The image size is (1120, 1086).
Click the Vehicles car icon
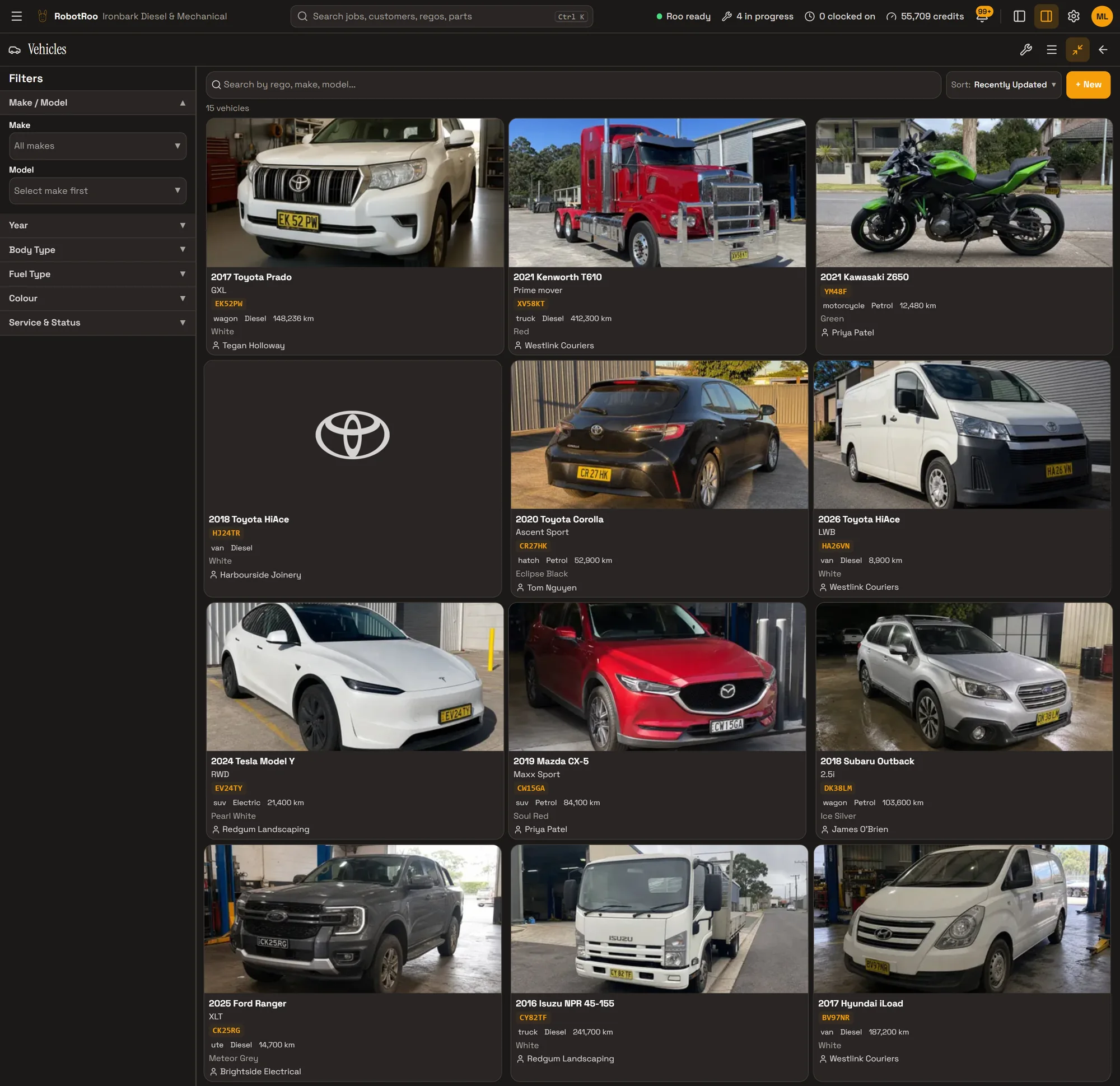coord(15,50)
